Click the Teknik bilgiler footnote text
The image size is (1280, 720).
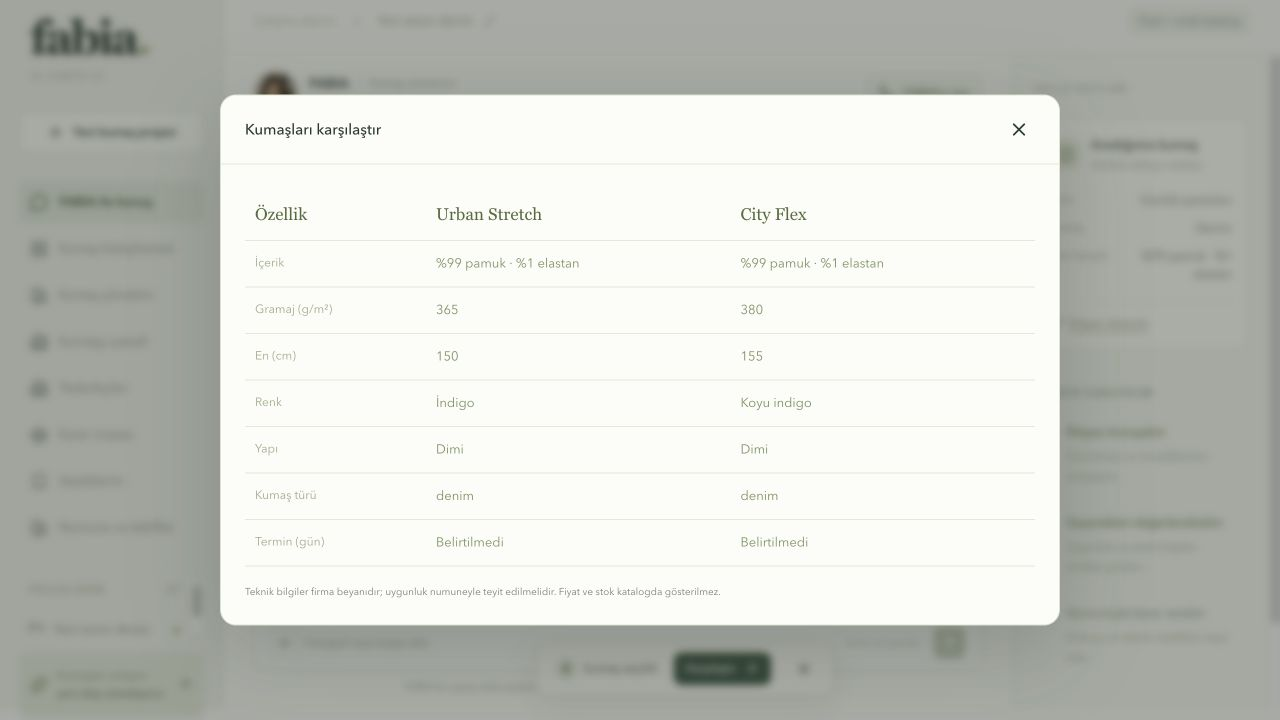[482, 592]
